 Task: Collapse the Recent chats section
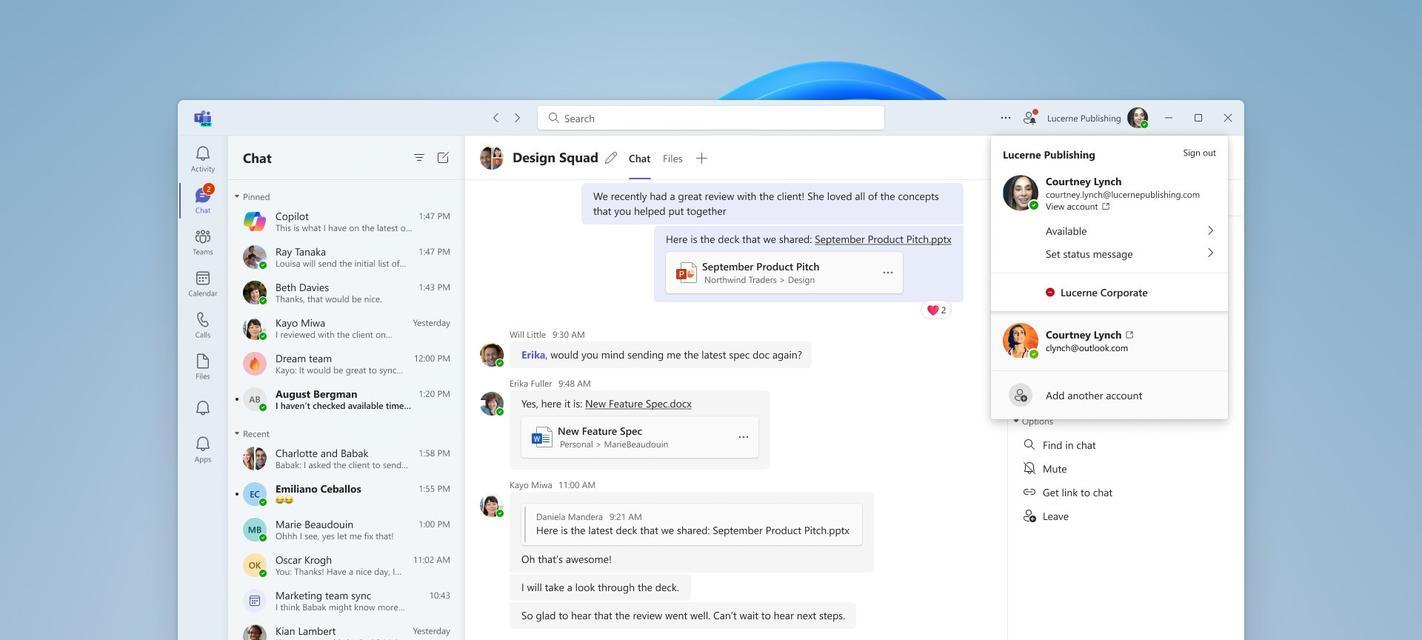[252, 434]
